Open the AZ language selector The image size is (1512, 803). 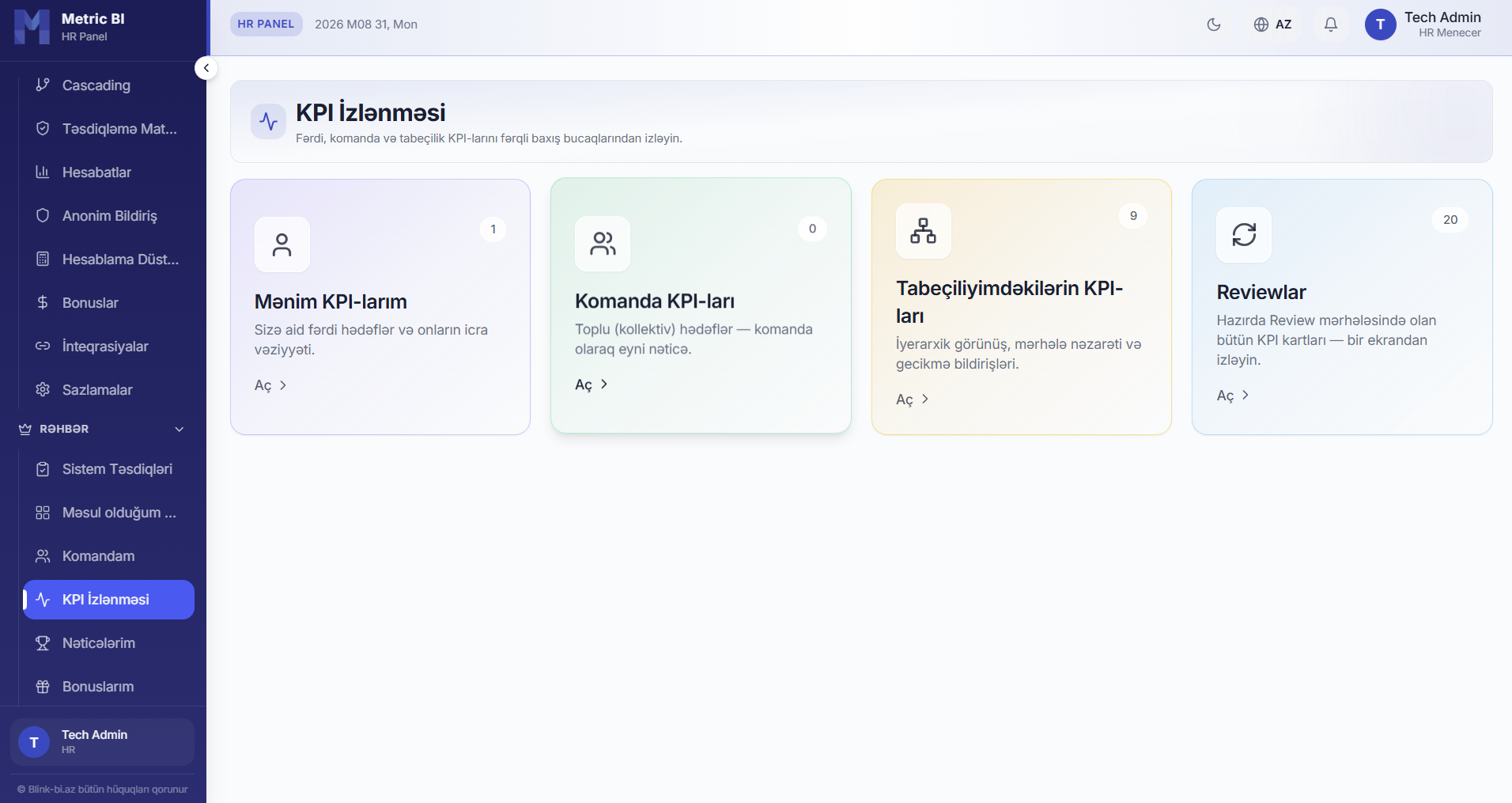[1272, 25]
